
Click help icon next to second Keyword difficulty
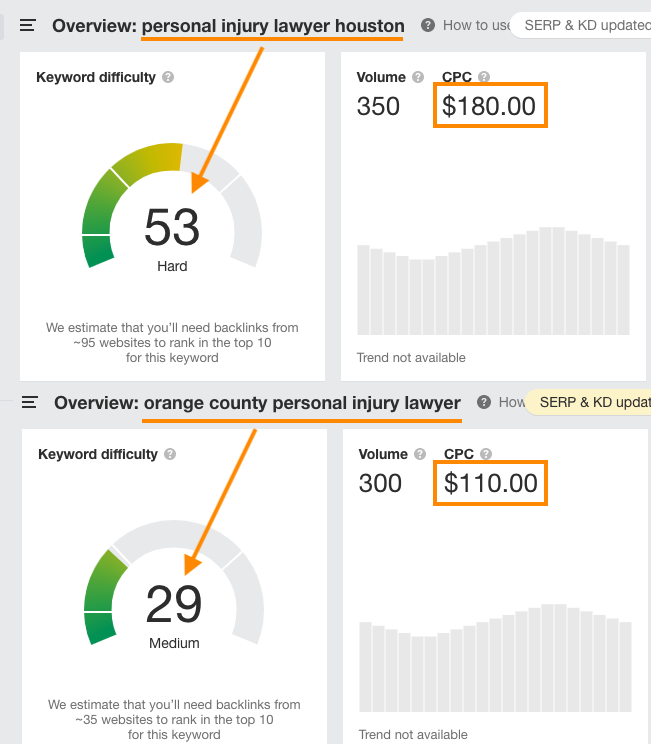point(170,454)
